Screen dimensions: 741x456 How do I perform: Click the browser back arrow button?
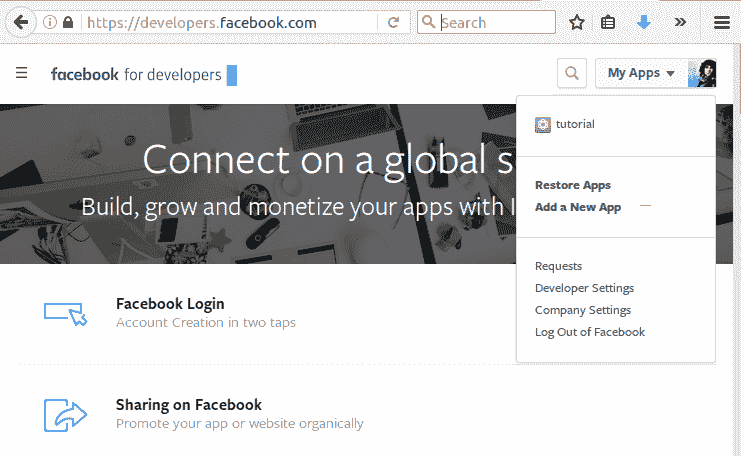[x=19, y=22]
